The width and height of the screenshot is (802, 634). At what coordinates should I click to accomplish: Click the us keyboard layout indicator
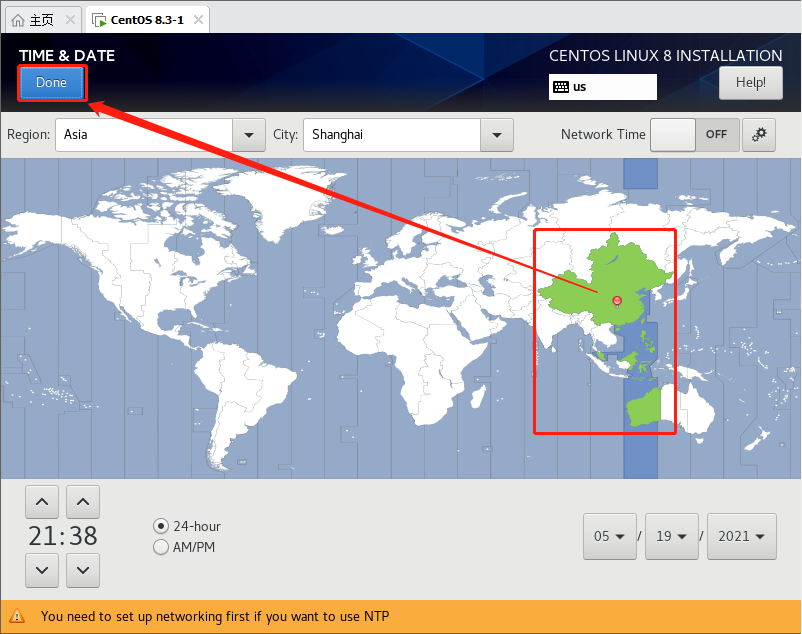603,87
